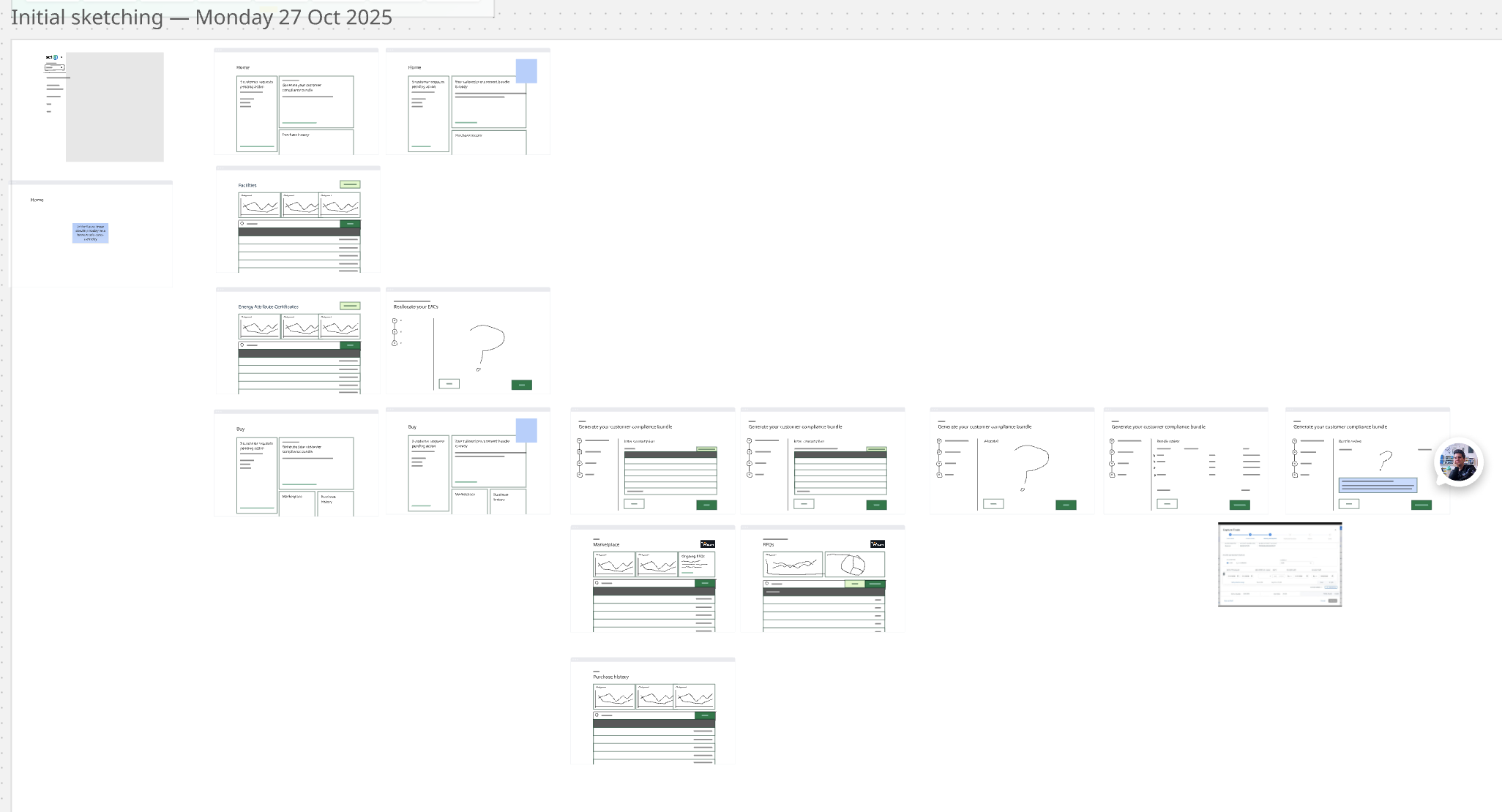Image resolution: width=1502 pixels, height=812 pixels.
Task: Select the 'Reallocate your EACs' heading
Action: (x=416, y=307)
